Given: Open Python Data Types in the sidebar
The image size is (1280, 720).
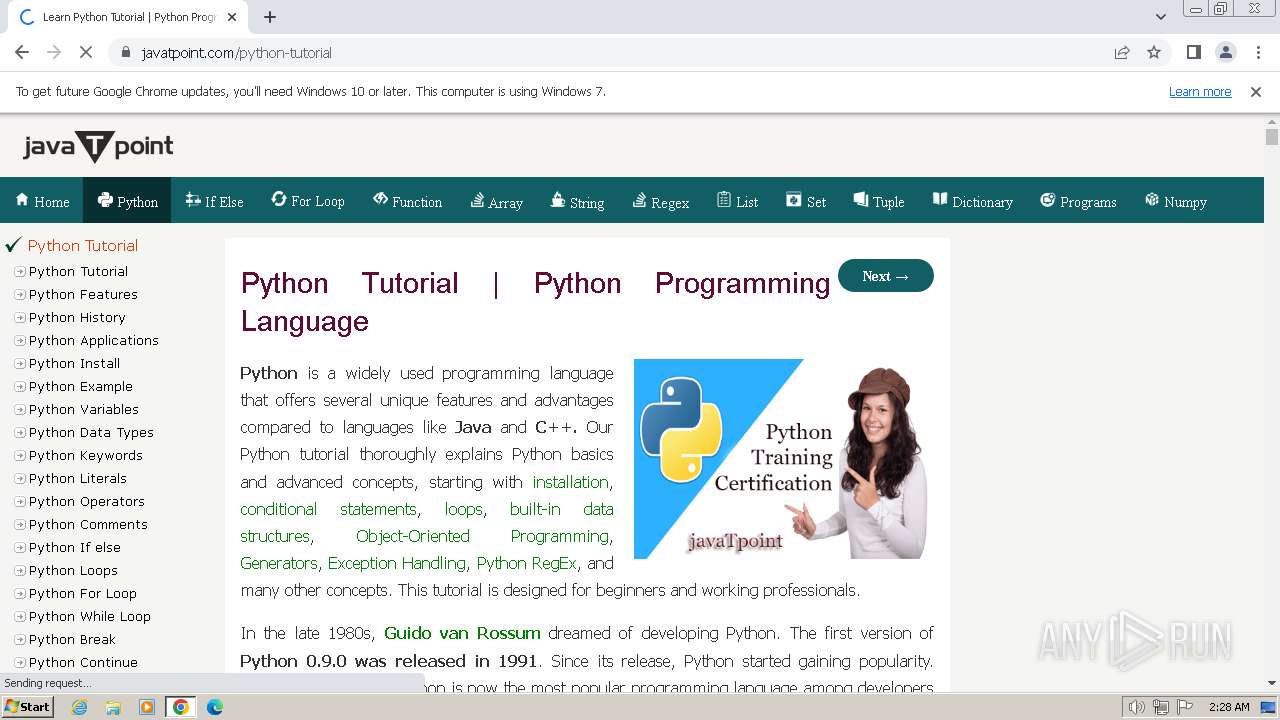Looking at the screenshot, I should click(91, 433).
